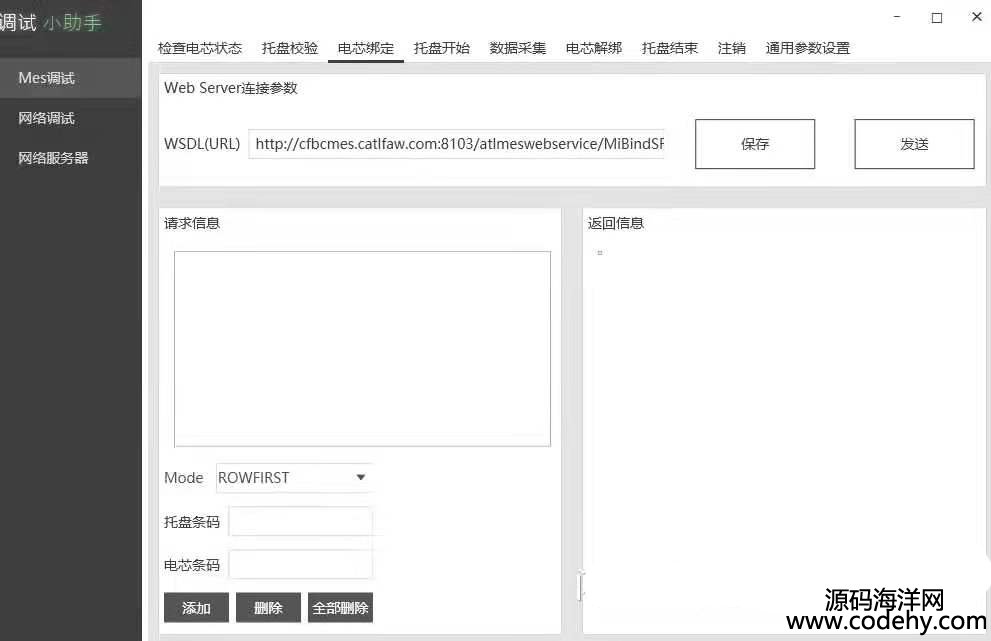Open the 注销 tab
The height and width of the screenshot is (641, 991).
[732, 48]
